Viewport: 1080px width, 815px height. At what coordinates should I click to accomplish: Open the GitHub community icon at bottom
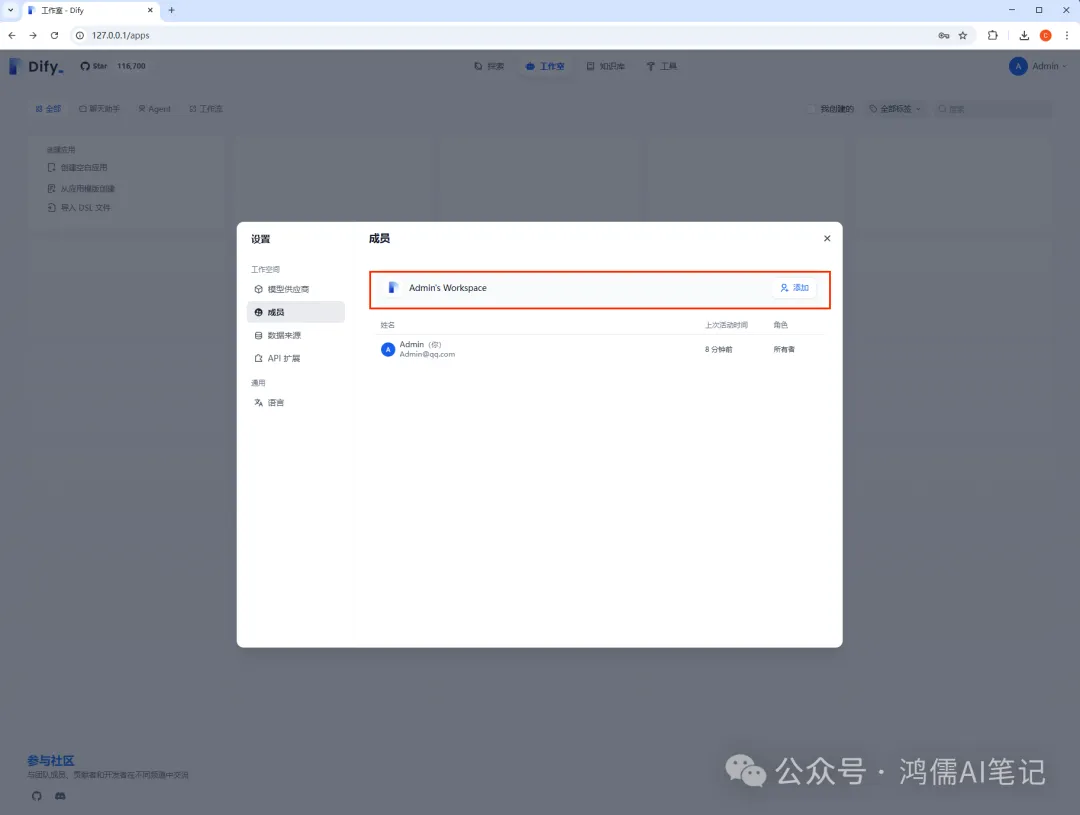[x=37, y=796]
